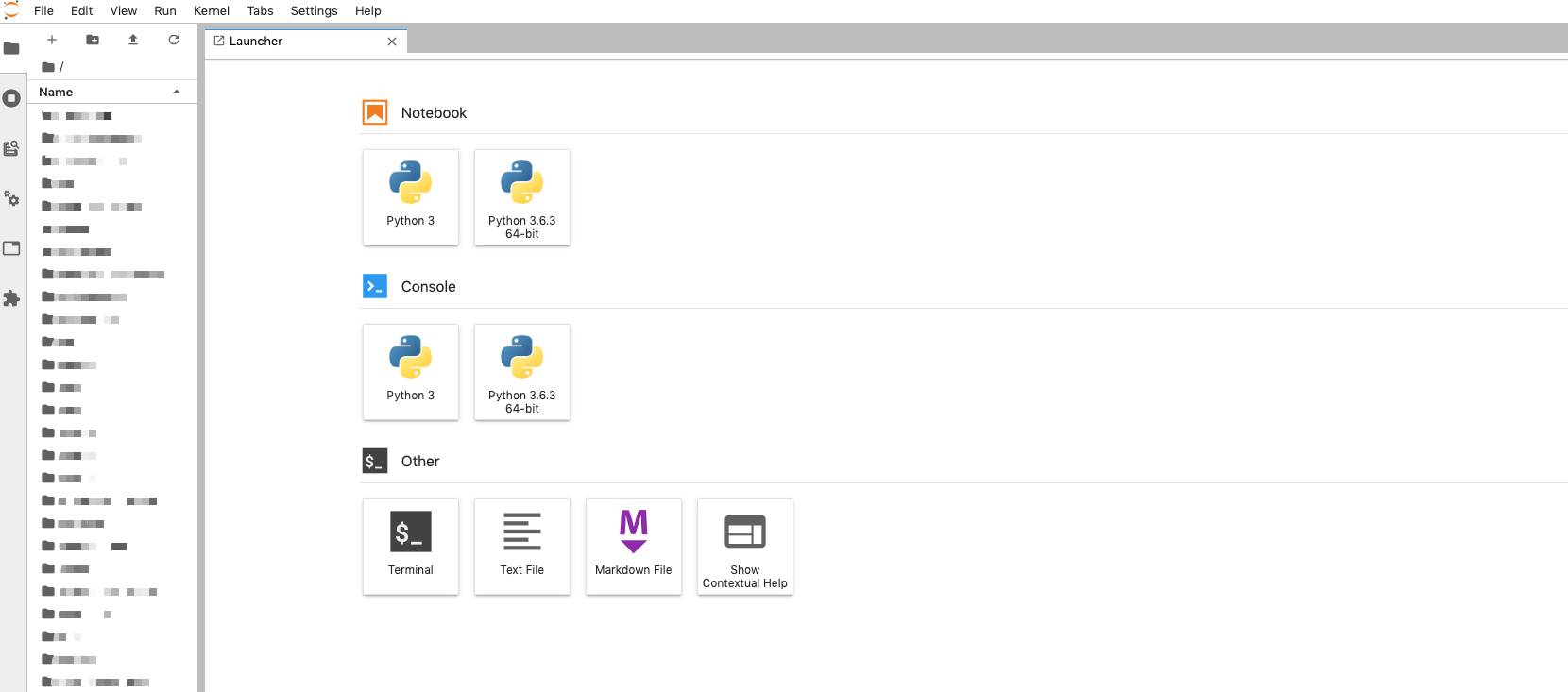Show Contextual Help

[x=745, y=547]
